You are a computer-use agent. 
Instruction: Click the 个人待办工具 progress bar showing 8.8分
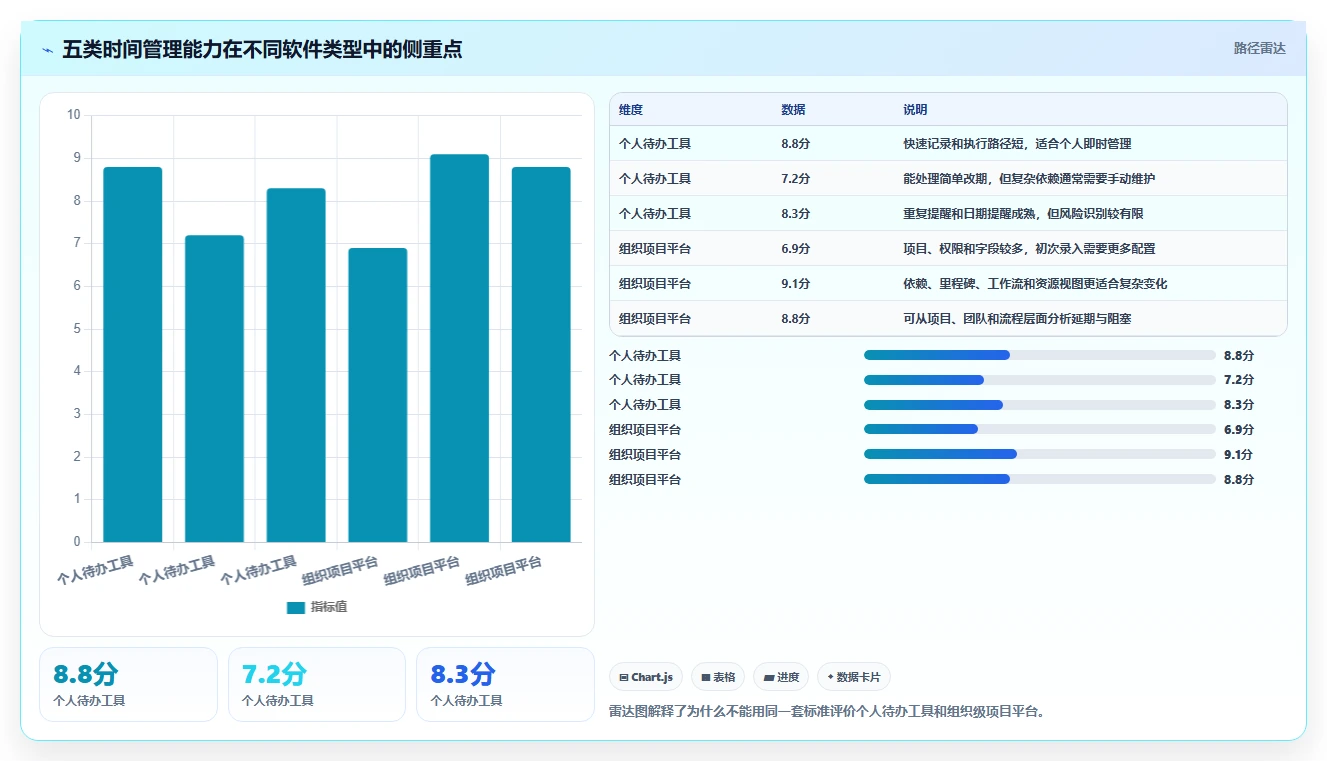[1040, 355]
